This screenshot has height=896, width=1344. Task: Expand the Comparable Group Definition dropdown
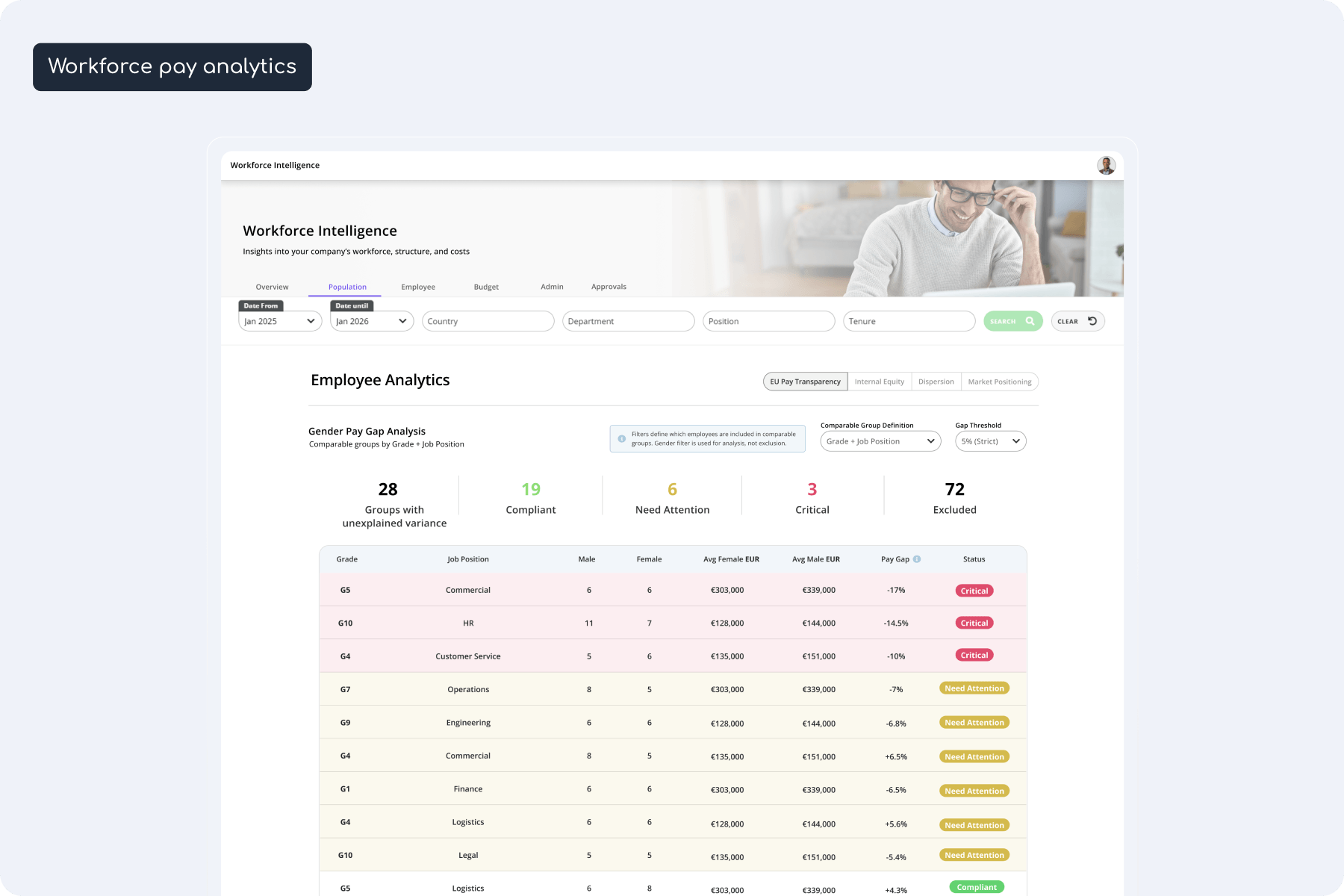click(x=880, y=441)
